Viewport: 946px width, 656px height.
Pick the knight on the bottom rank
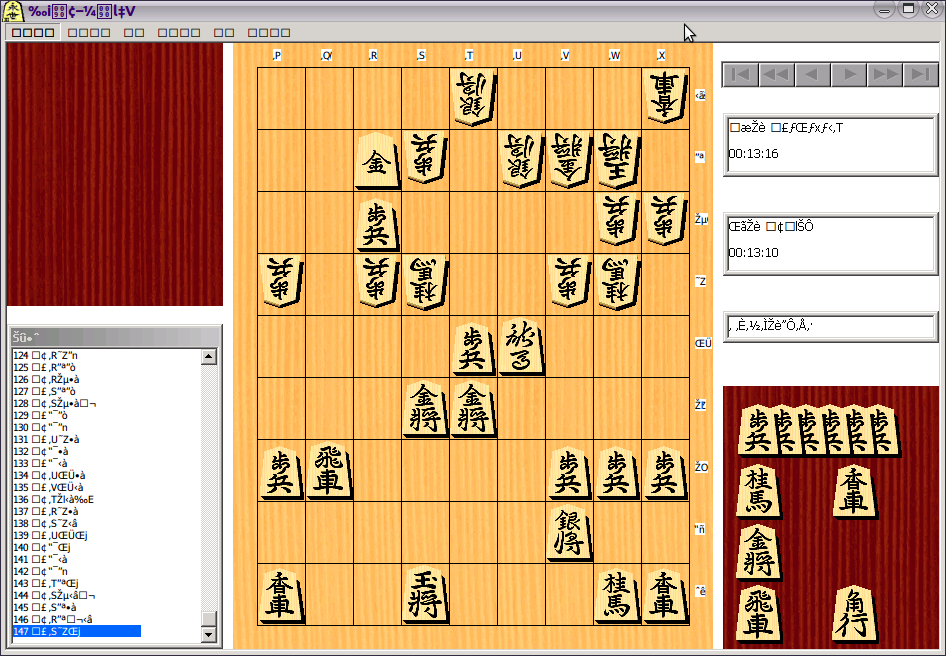point(617,595)
